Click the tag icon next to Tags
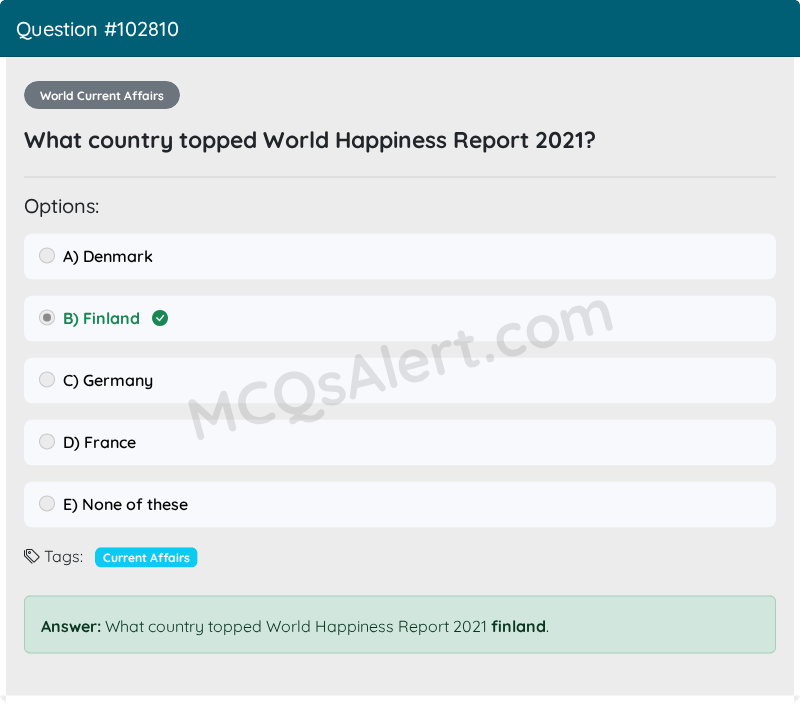The height and width of the screenshot is (726, 800). [x=32, y=557]
